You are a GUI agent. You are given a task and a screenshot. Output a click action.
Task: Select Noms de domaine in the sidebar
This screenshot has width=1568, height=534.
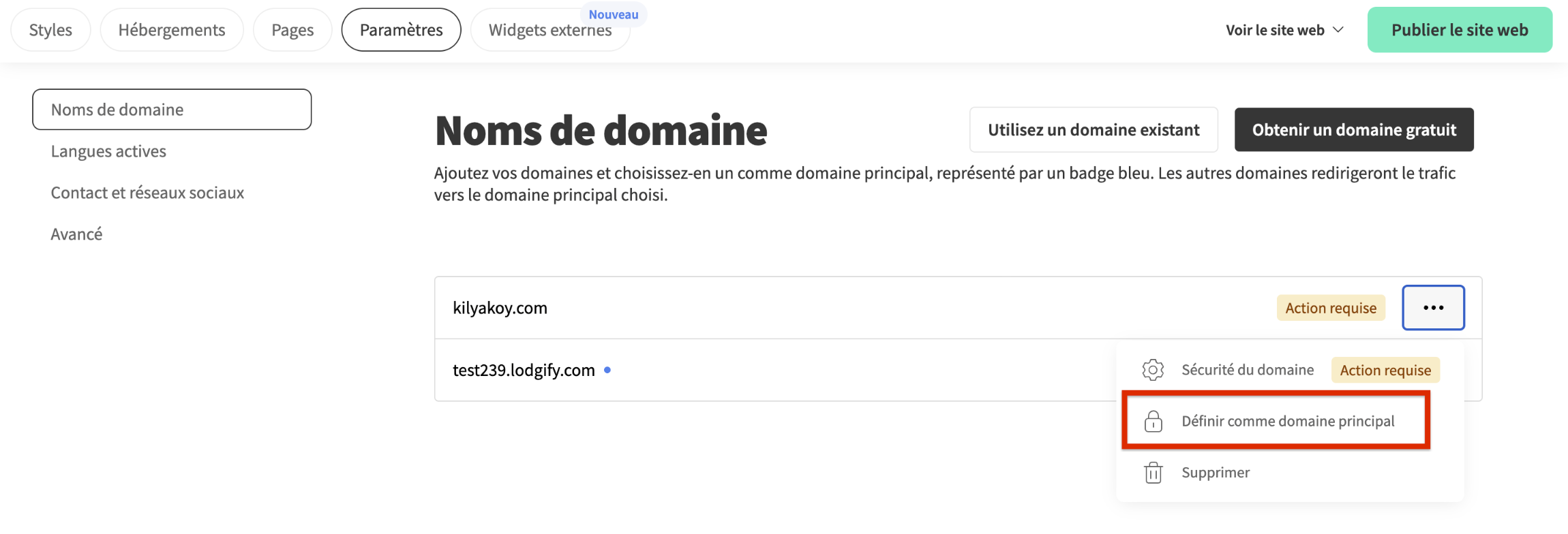[172, 110]
